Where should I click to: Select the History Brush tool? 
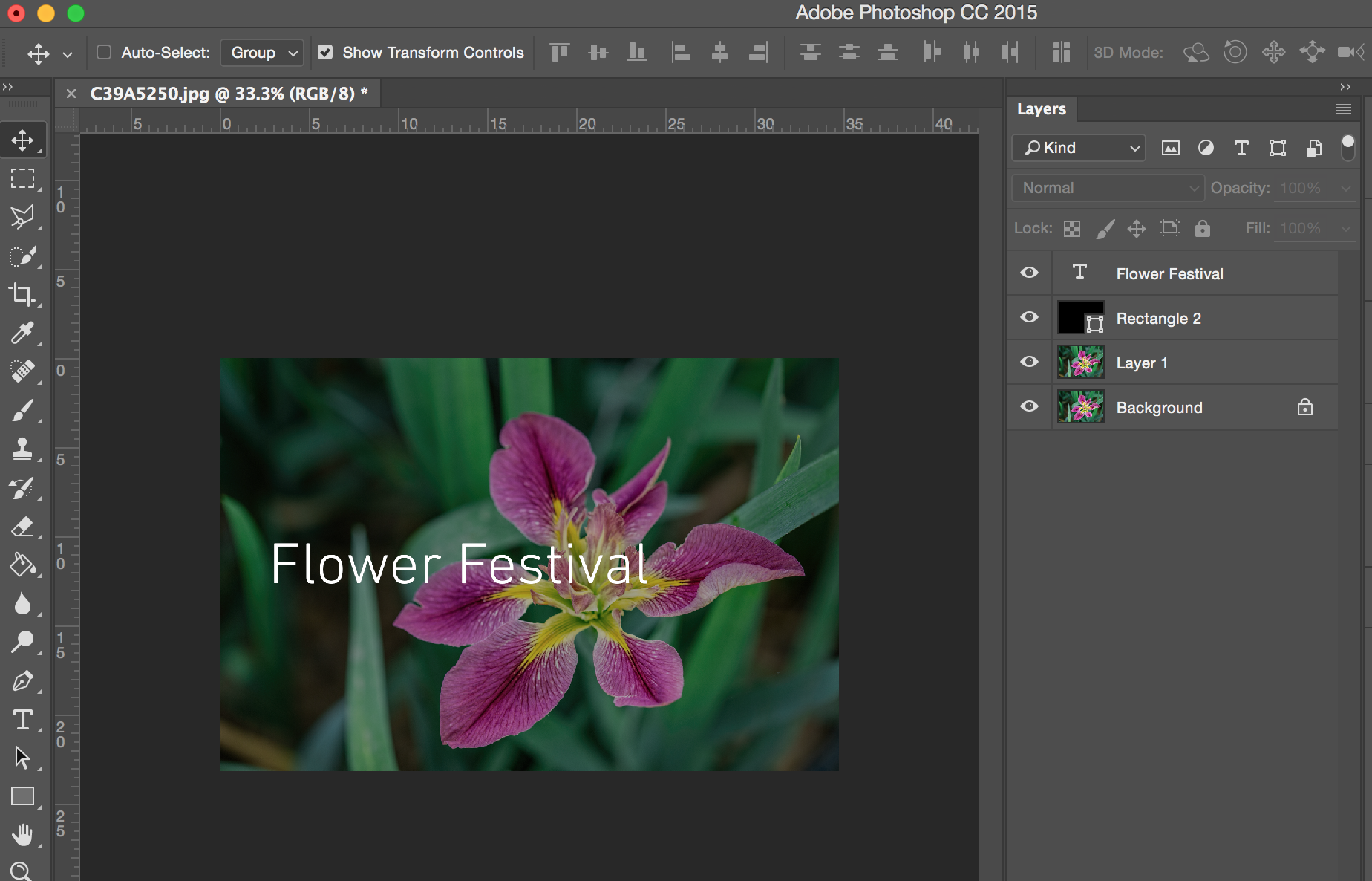[x=22, y=488]
